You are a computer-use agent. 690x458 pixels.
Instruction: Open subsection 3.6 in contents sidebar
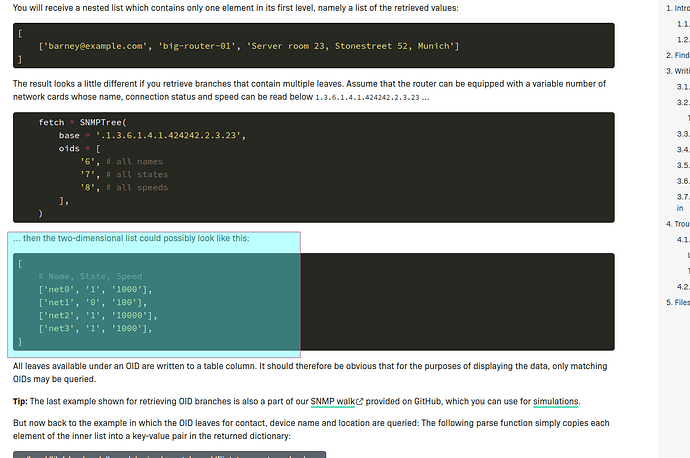click(x=682, y=181)
